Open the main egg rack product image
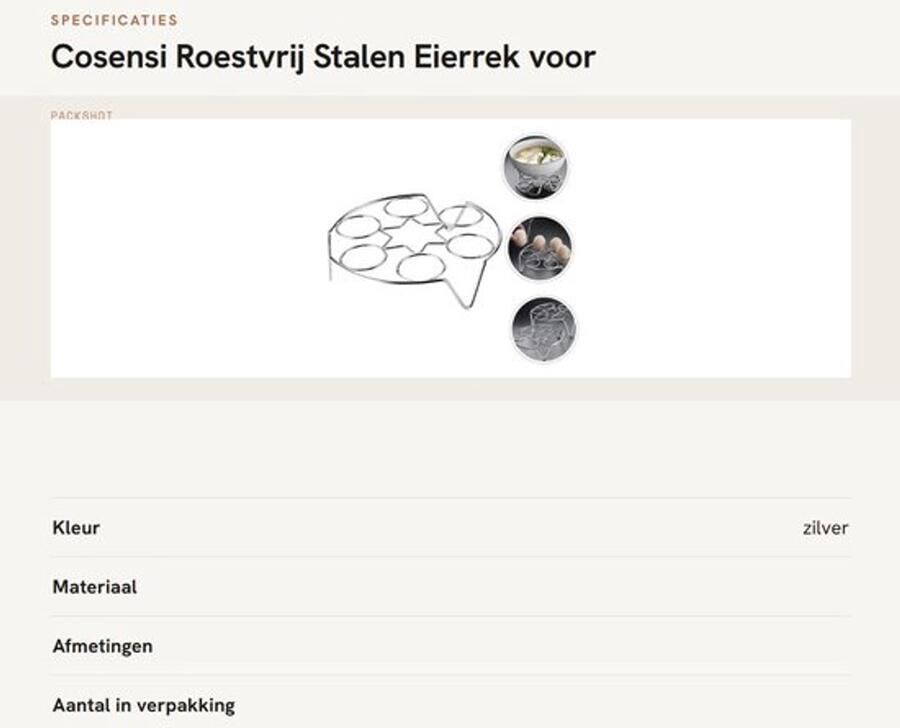This screenshot has height=728, width=900. point(415,250)
